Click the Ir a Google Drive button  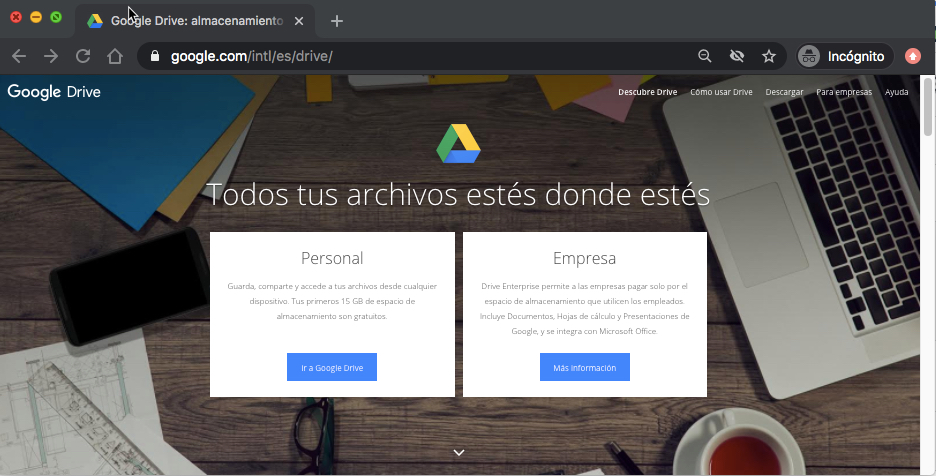click(332, 367)
